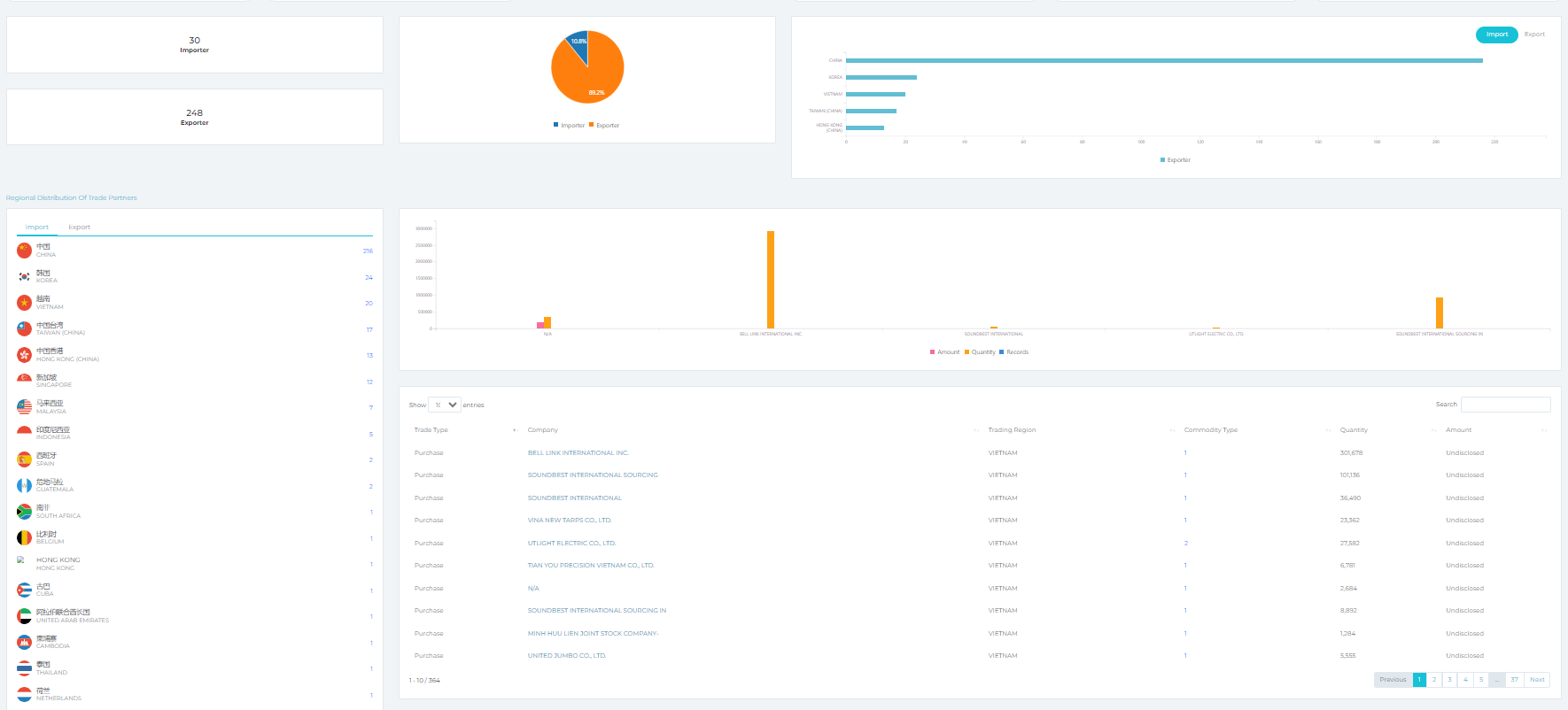Go to Next page of table

click(1537, 680)
